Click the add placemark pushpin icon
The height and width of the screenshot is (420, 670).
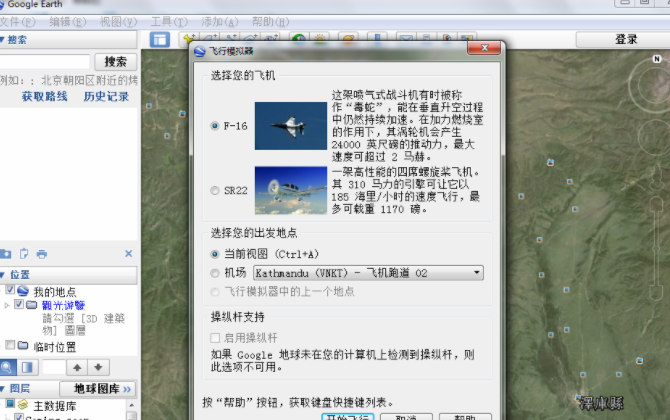pyautogui.click(x=189, y=38)
